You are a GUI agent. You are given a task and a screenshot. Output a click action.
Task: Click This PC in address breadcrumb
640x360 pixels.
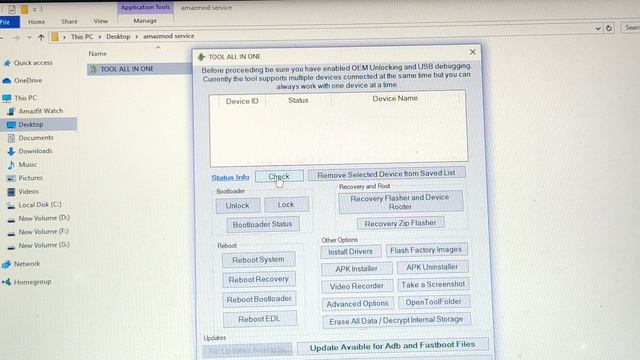[x=82, y=37]
